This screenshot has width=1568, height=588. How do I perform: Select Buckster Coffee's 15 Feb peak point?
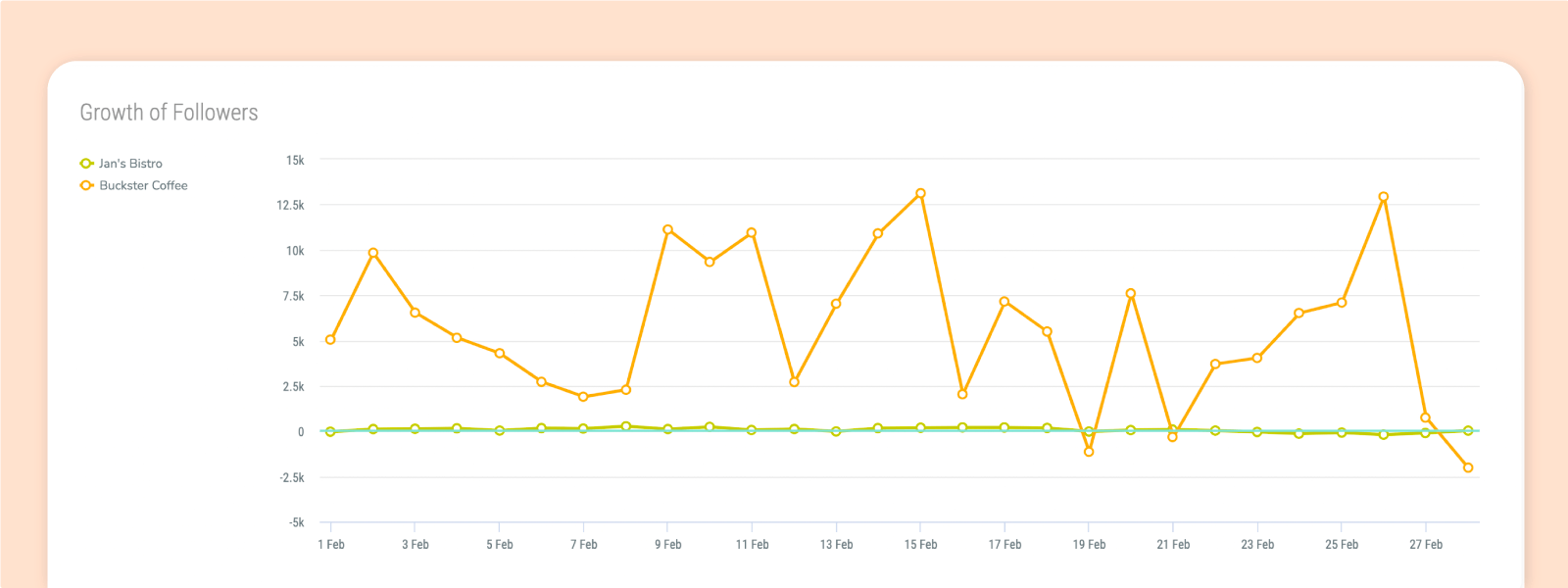click(920, 194)
